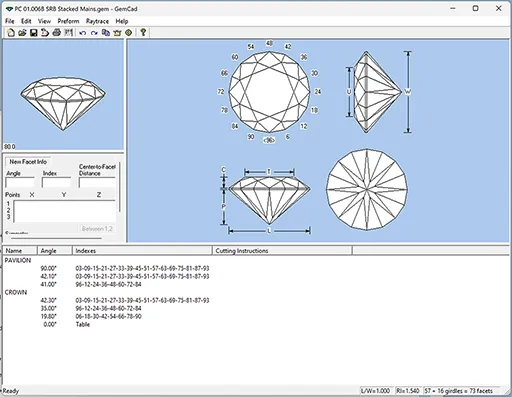
Task: Select the PAVILION section label
Action: click(x=18, y=260)
